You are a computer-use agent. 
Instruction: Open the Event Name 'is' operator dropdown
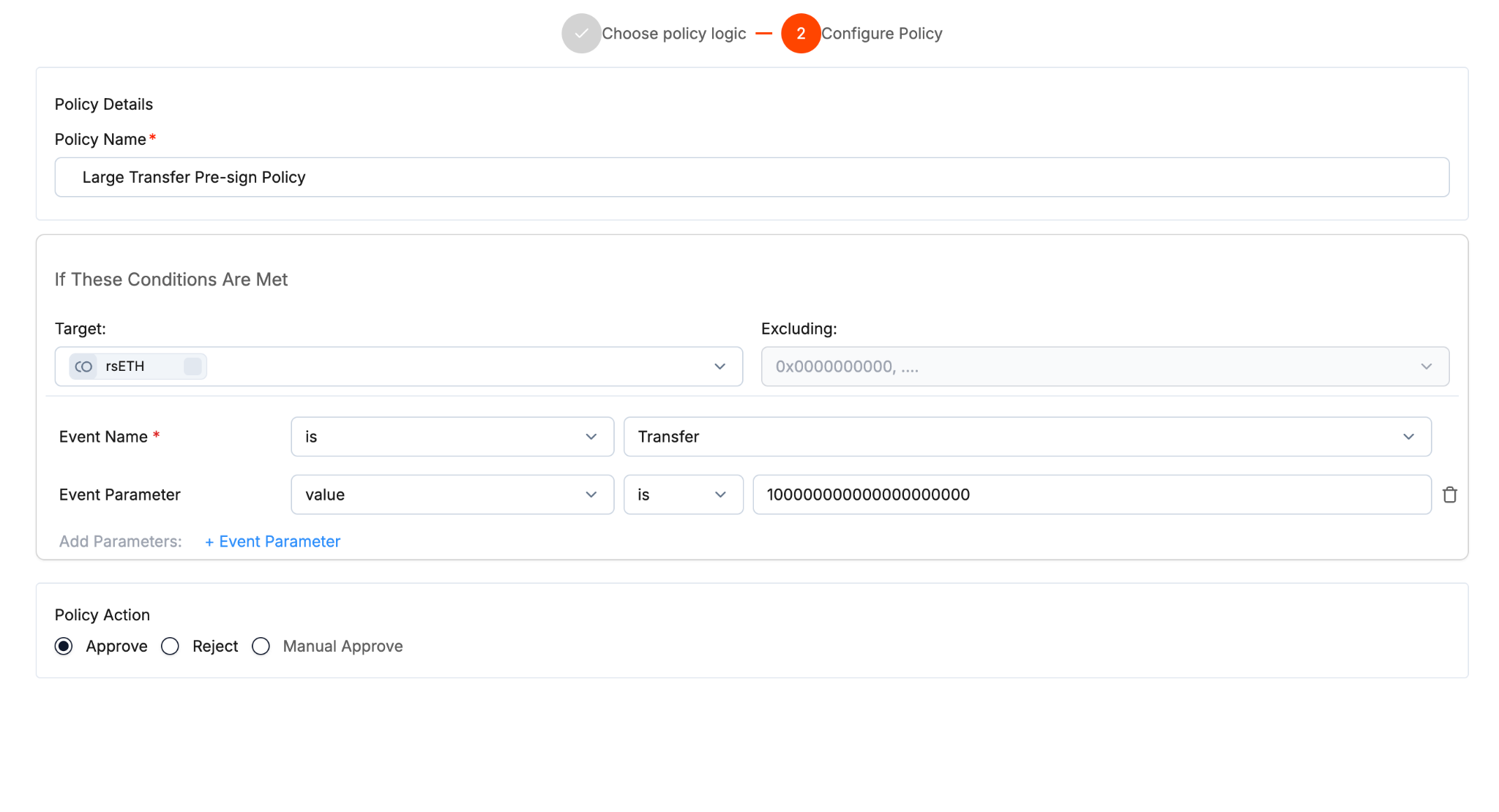point(452,437)
